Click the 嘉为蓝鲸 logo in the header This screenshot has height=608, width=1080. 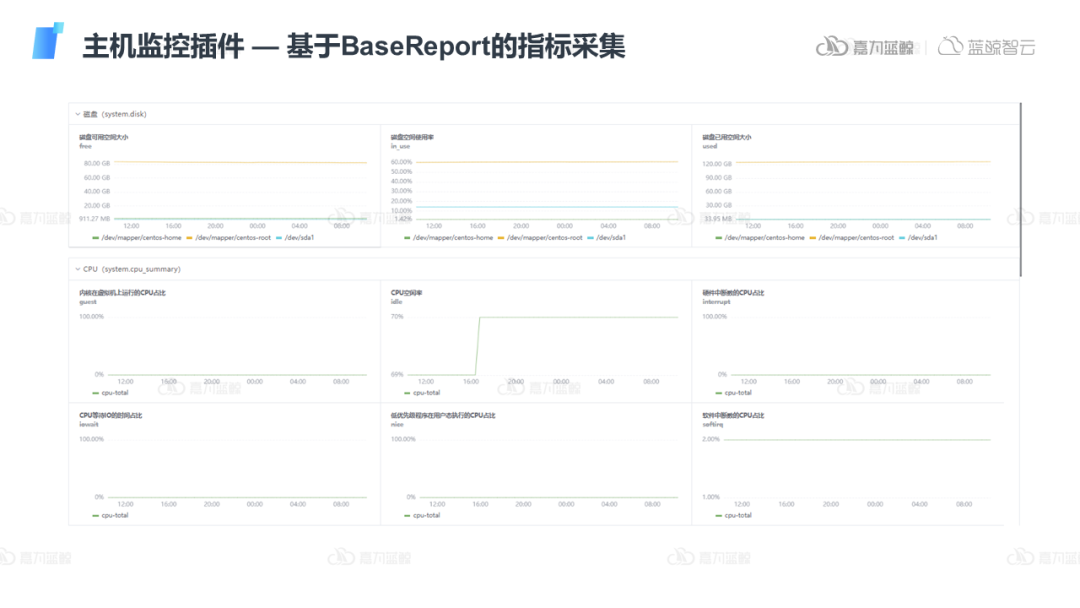coord(865,46)
